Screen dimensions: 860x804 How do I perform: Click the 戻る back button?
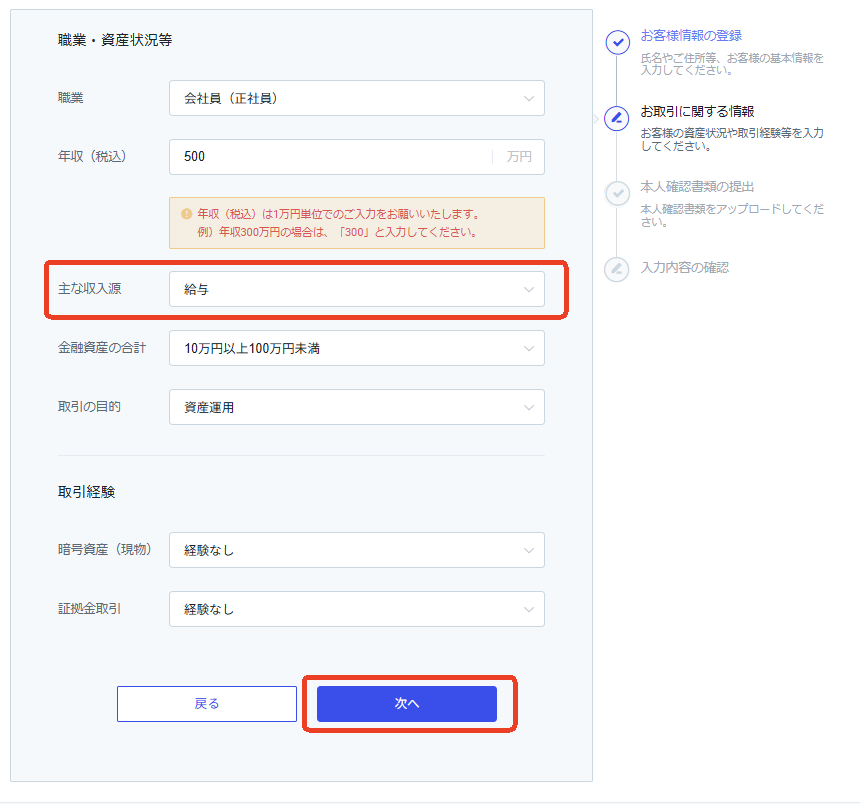[x=207, y=704]
